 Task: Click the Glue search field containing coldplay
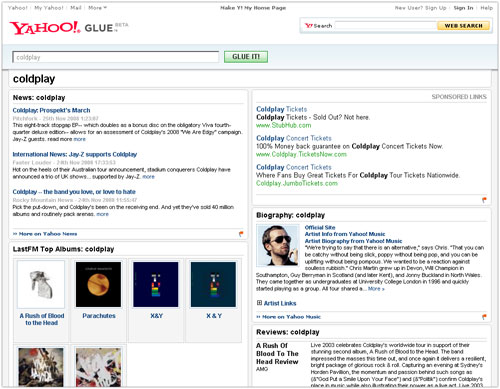(x=116, y=57)
